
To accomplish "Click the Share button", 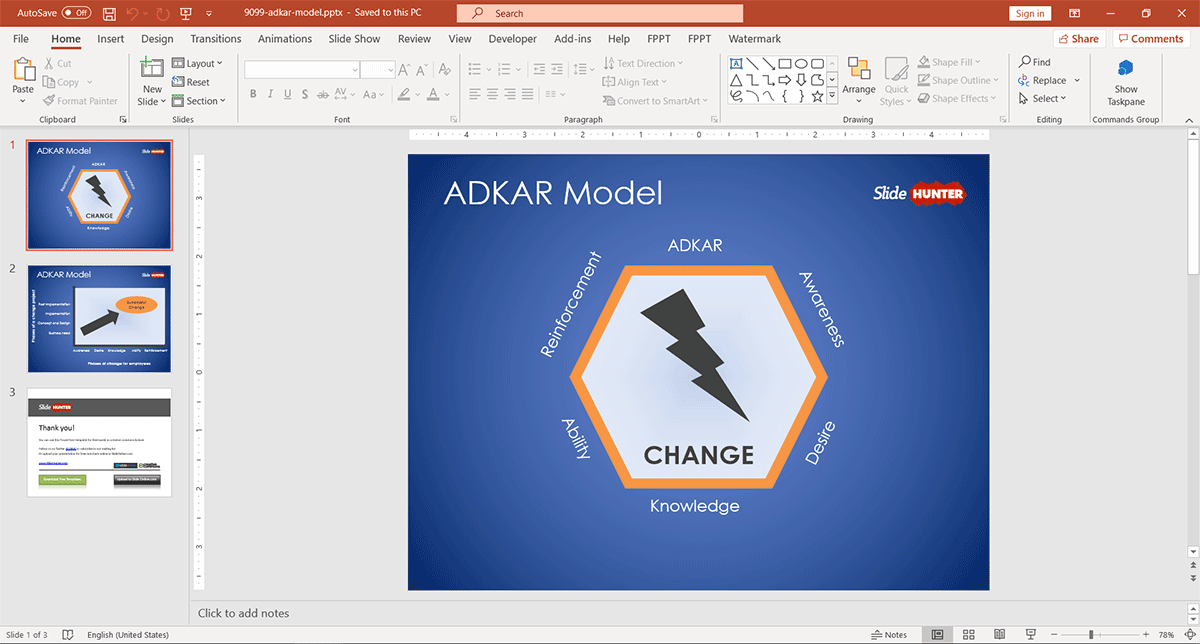I will [1078, 39].
